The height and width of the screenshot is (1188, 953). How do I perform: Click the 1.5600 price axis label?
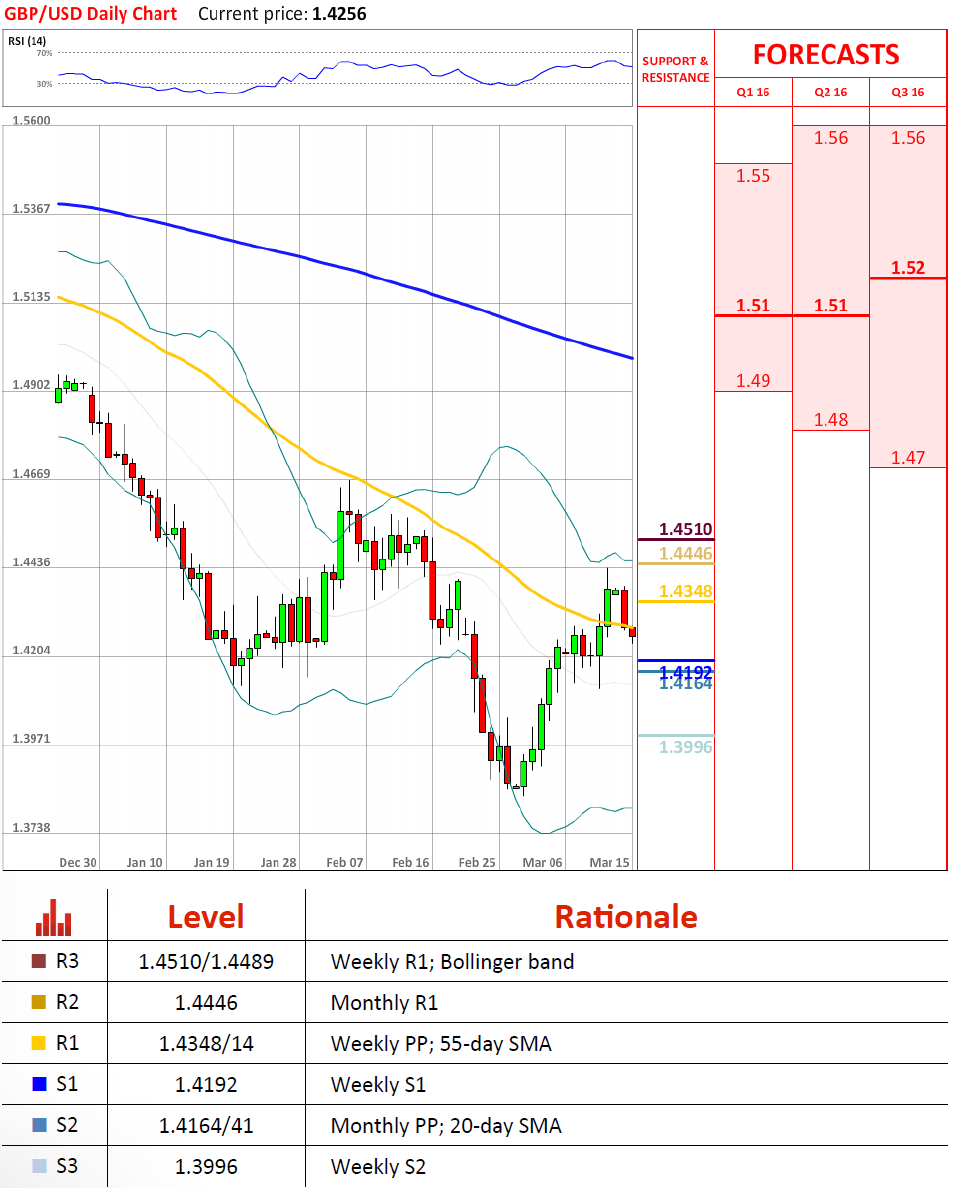[x=31, y=120]
